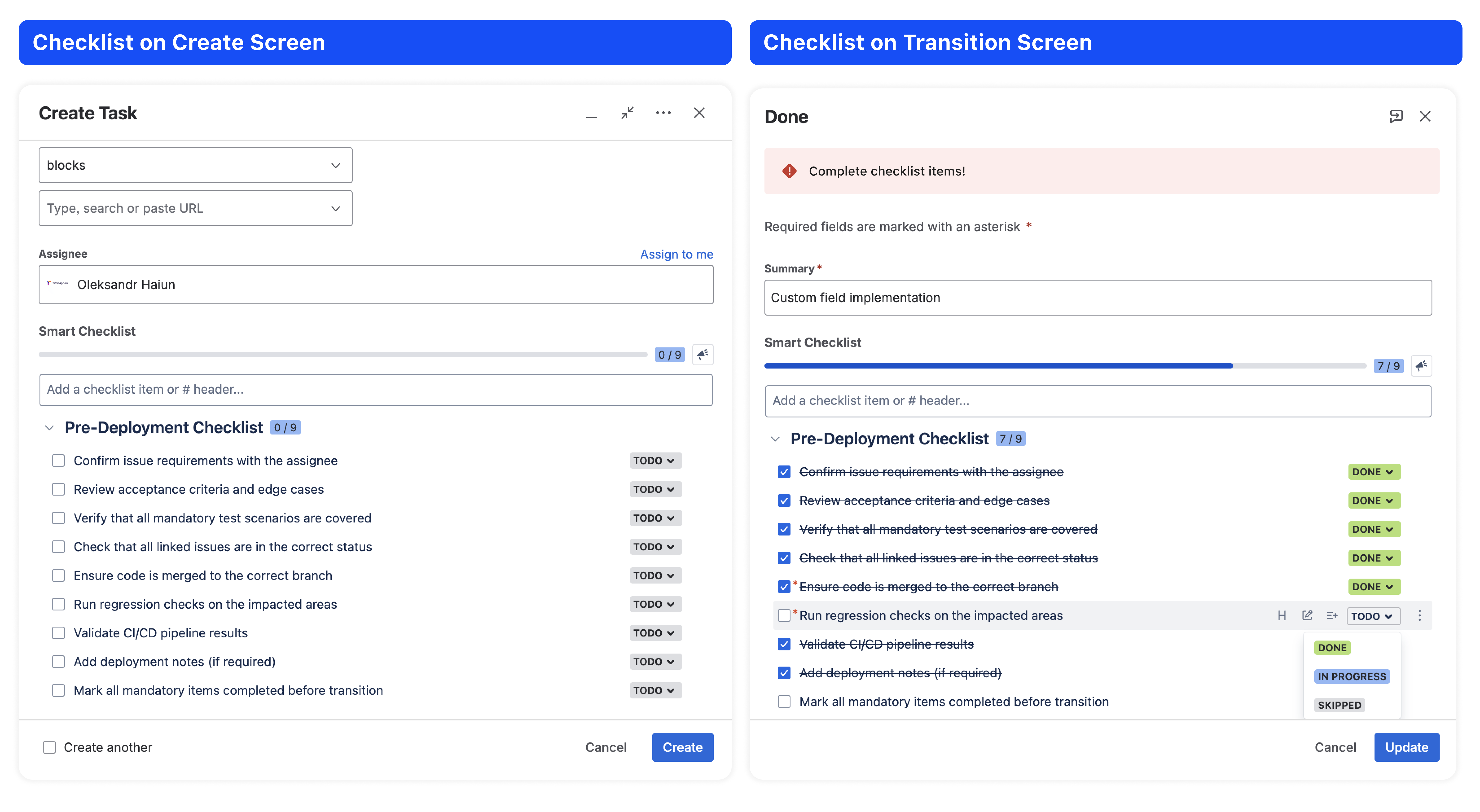Image resolution: width=1480 pixels, height=812 pixels.
Task: Click the add-item-below icon on Run regression row
Action: pyautogui.click(x=1332, y=615)
